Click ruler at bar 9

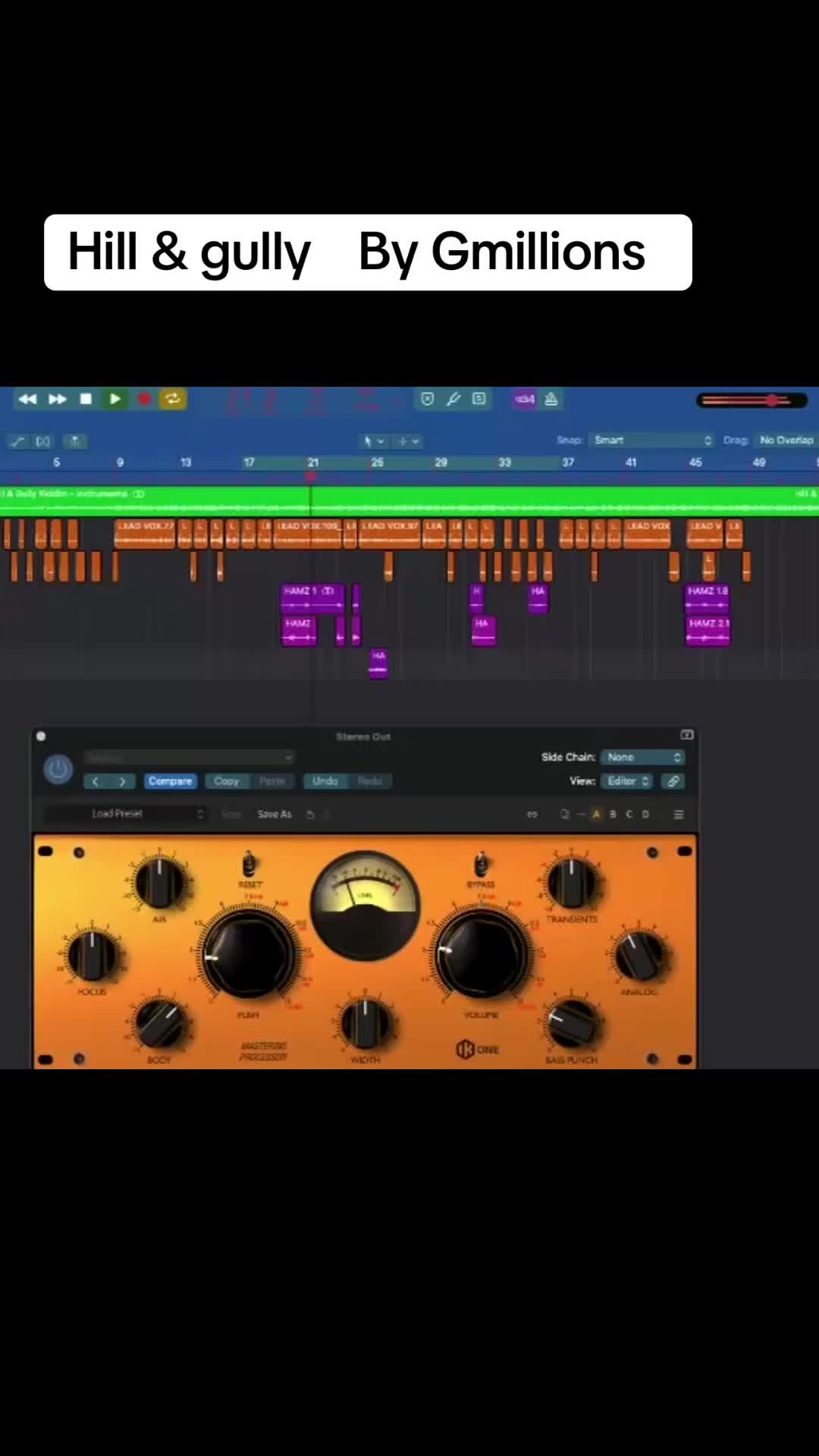(120, 462)
